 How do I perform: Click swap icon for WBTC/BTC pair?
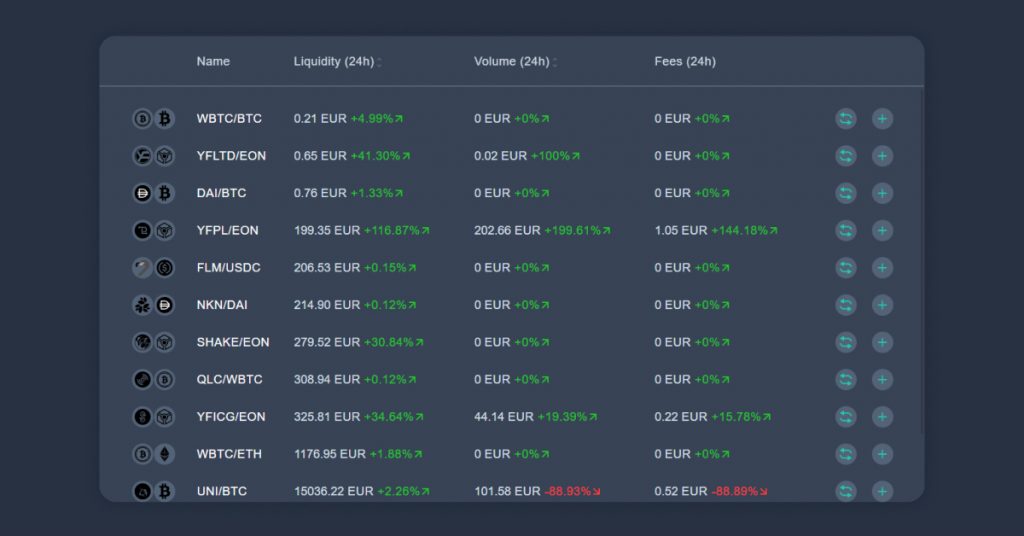pos(846,119)
